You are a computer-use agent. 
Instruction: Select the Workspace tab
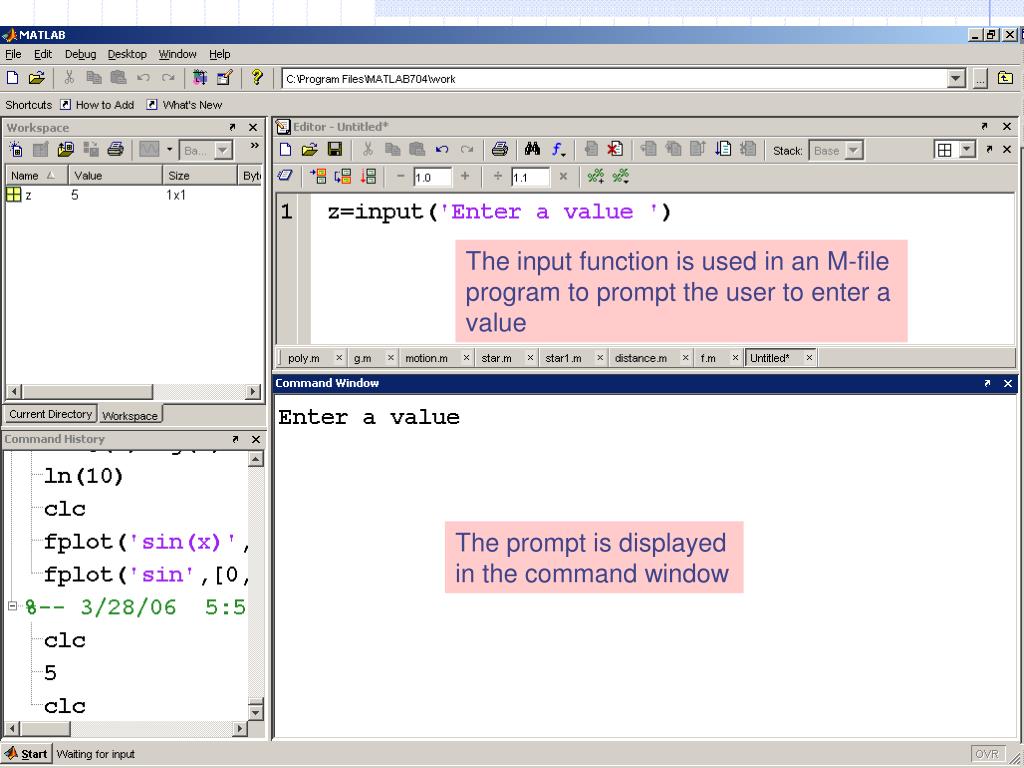tap(130, 415)
